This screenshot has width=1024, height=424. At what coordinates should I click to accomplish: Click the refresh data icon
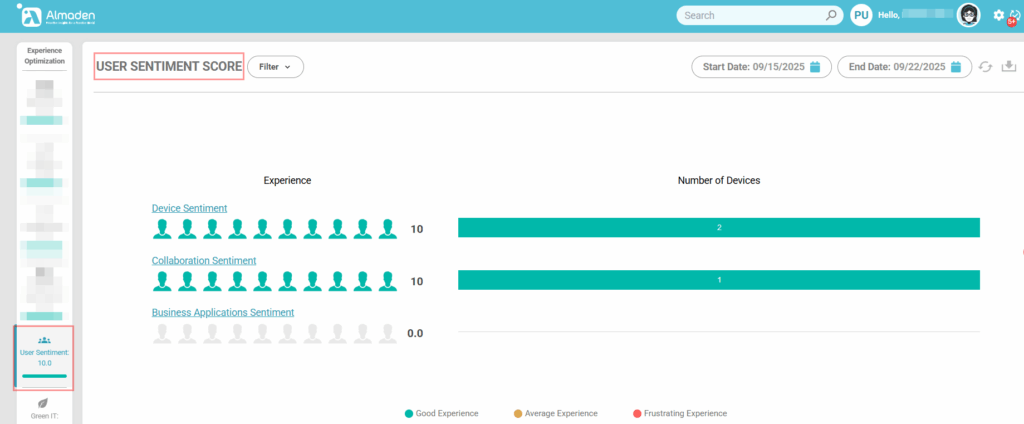click(985, 67)
